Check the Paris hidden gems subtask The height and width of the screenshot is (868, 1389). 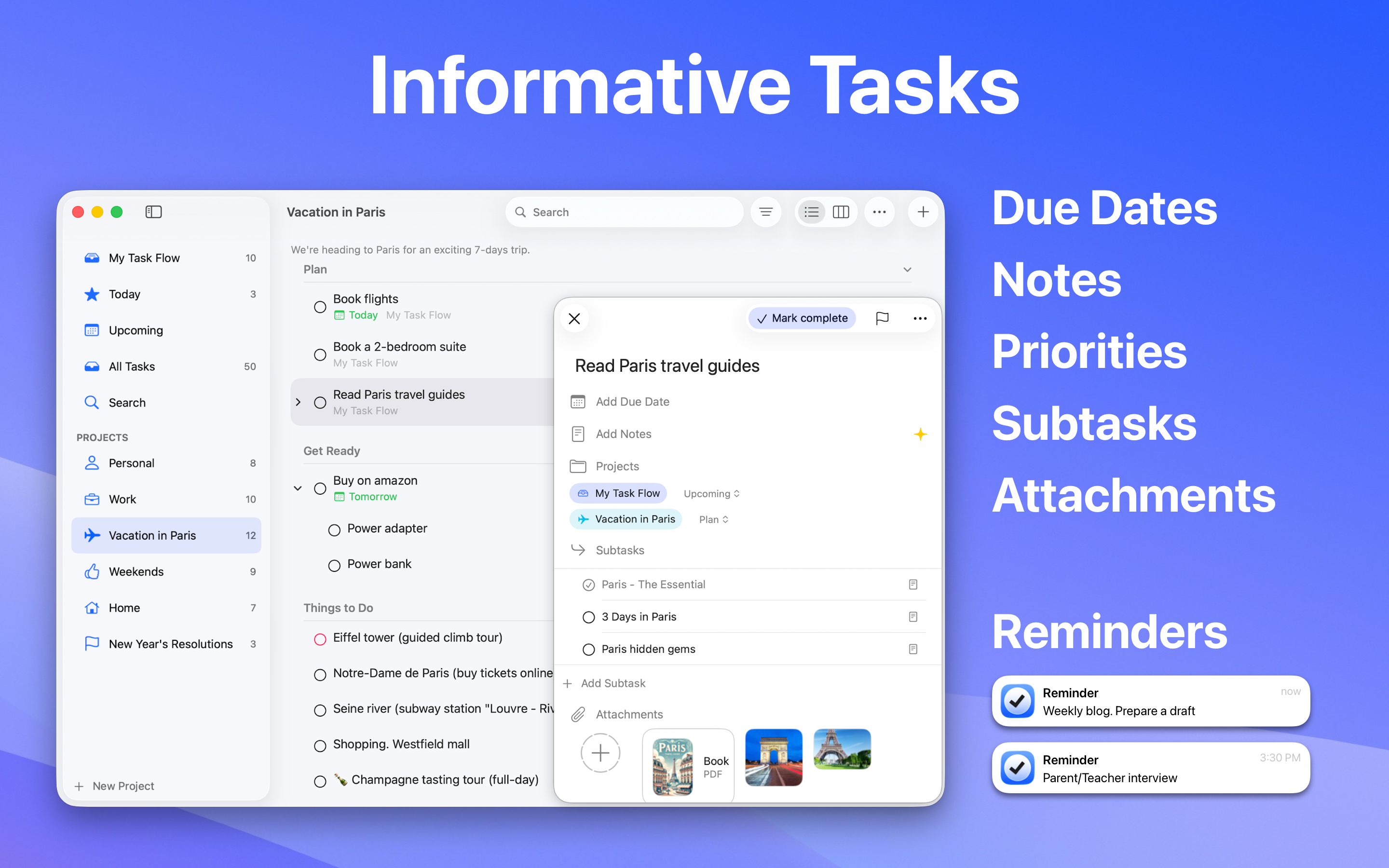[588, 649]
